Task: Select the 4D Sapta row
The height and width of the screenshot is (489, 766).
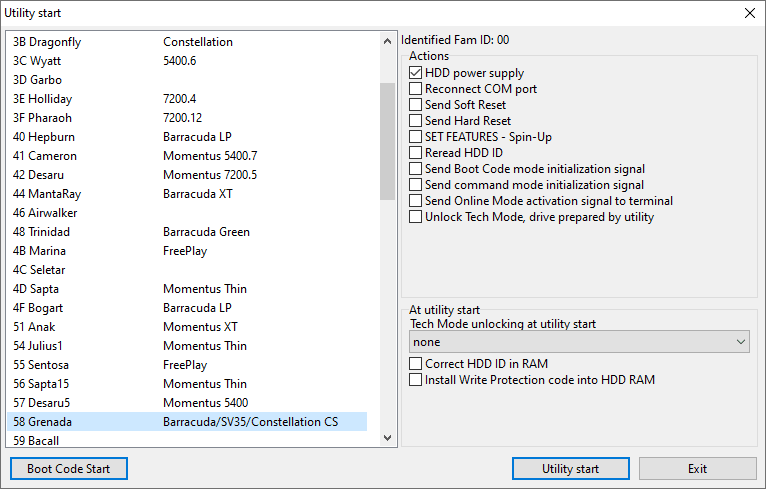Action: [187, 289]
